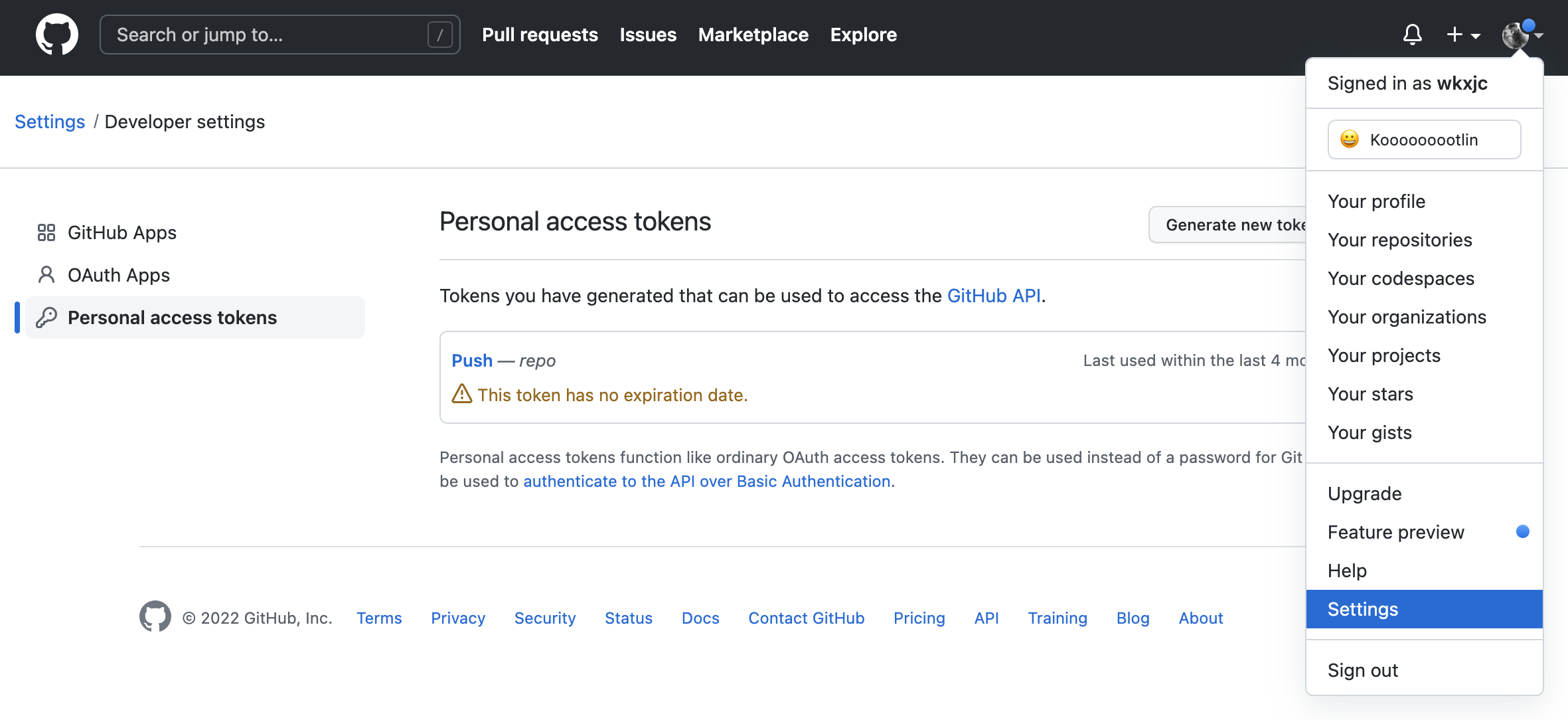
Task: Open Your repositories from the menu
Action: coord(1399,240)
